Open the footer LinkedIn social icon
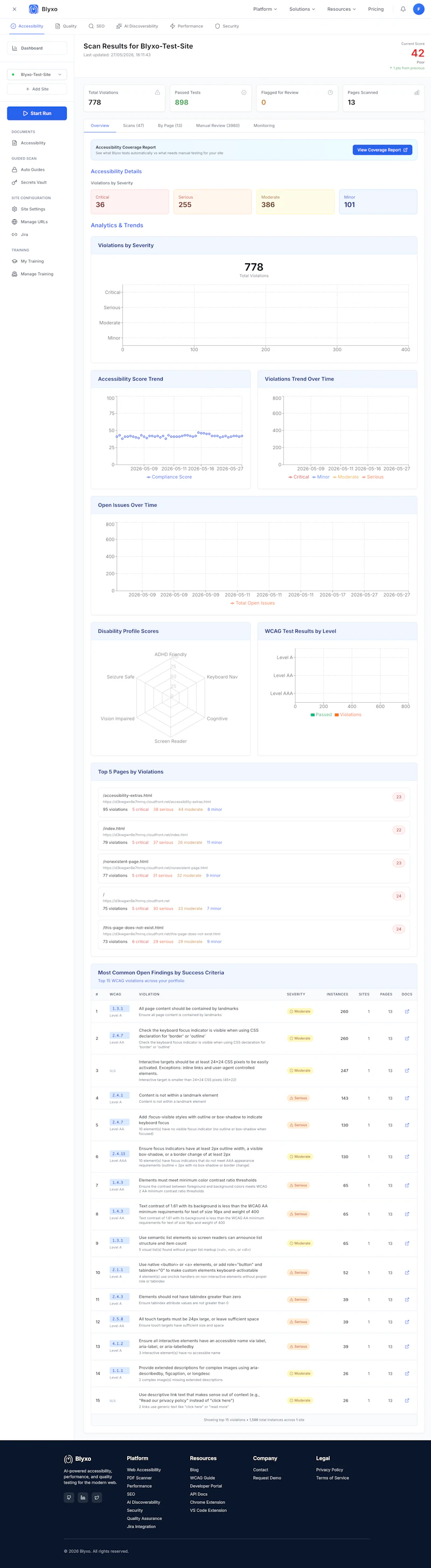Image resolution: width=431 pixels, height=1568 pixels. (83, 1497)
